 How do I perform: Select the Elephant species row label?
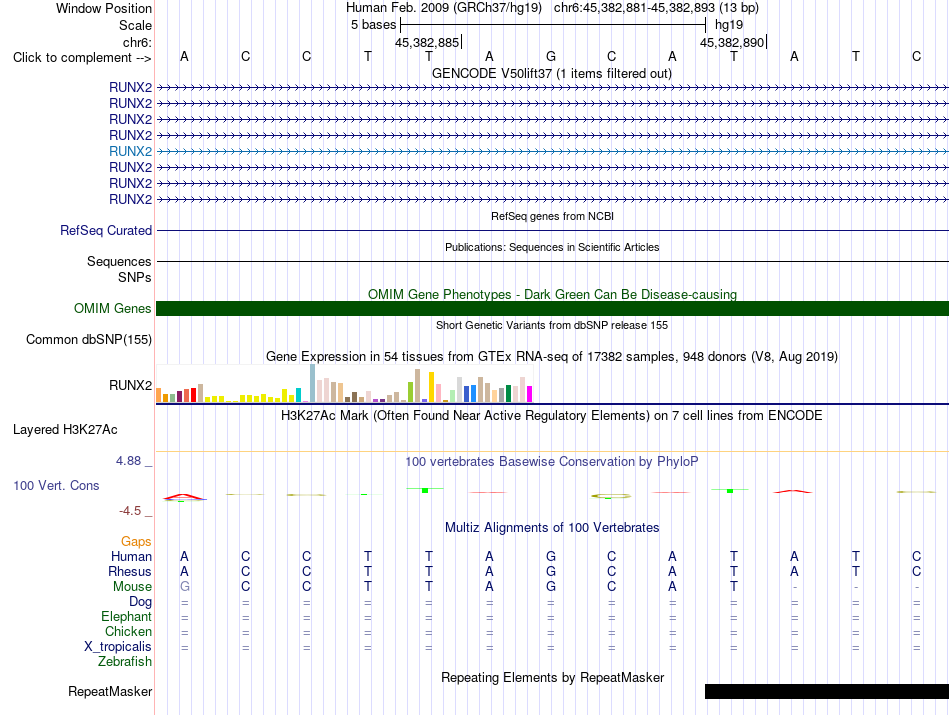(x=126, y=617)
